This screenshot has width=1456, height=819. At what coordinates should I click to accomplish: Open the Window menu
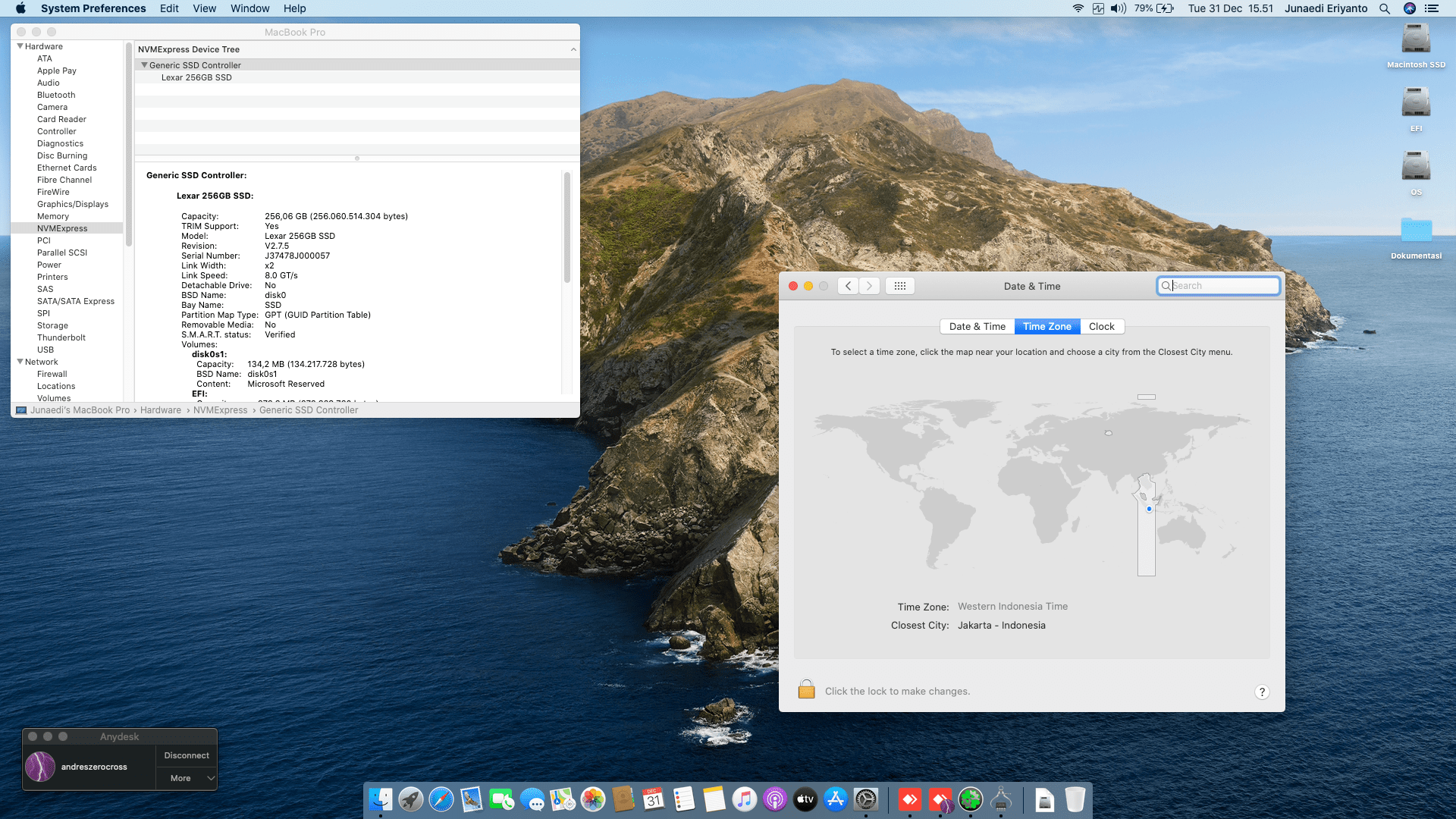coord(249,8)
